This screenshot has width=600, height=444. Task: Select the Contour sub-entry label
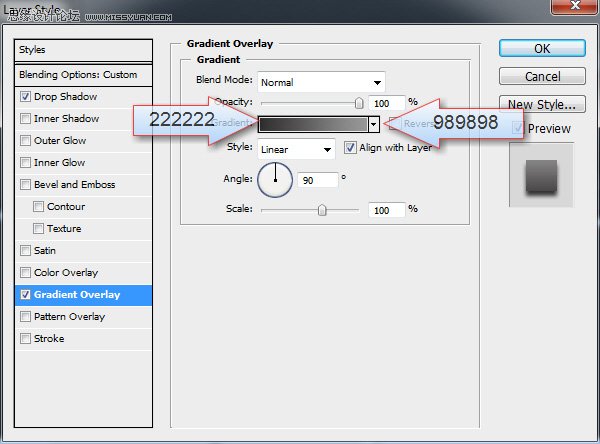66,207
